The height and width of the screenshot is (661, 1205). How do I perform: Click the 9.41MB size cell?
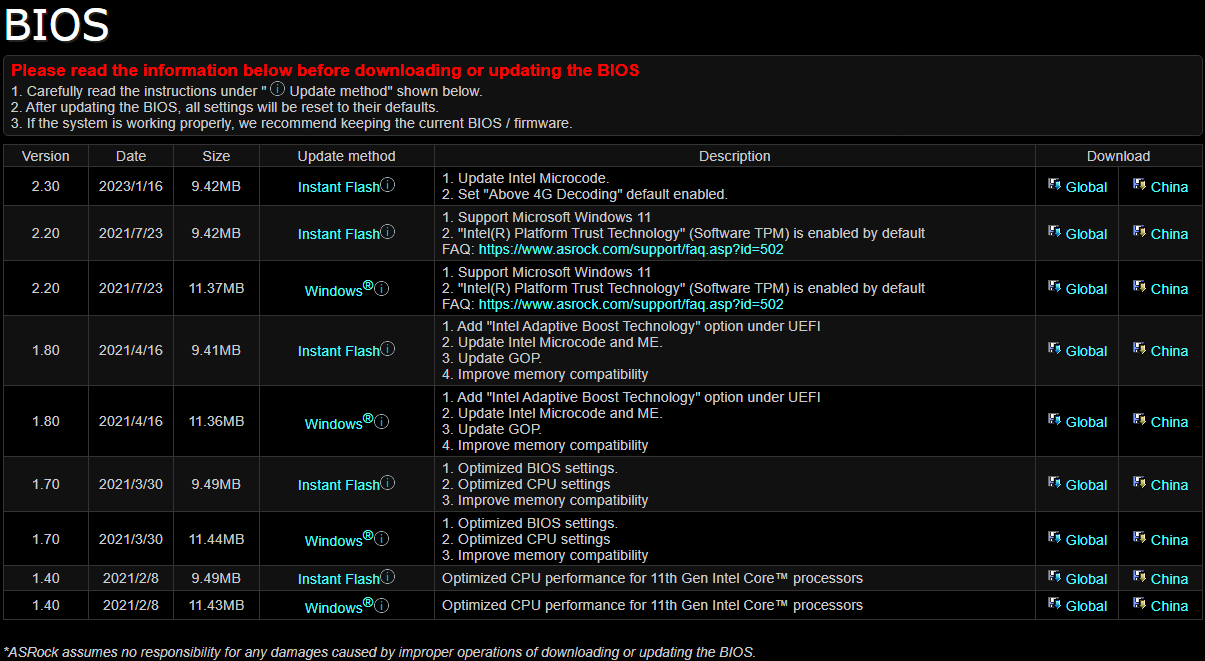coord(216,350)
